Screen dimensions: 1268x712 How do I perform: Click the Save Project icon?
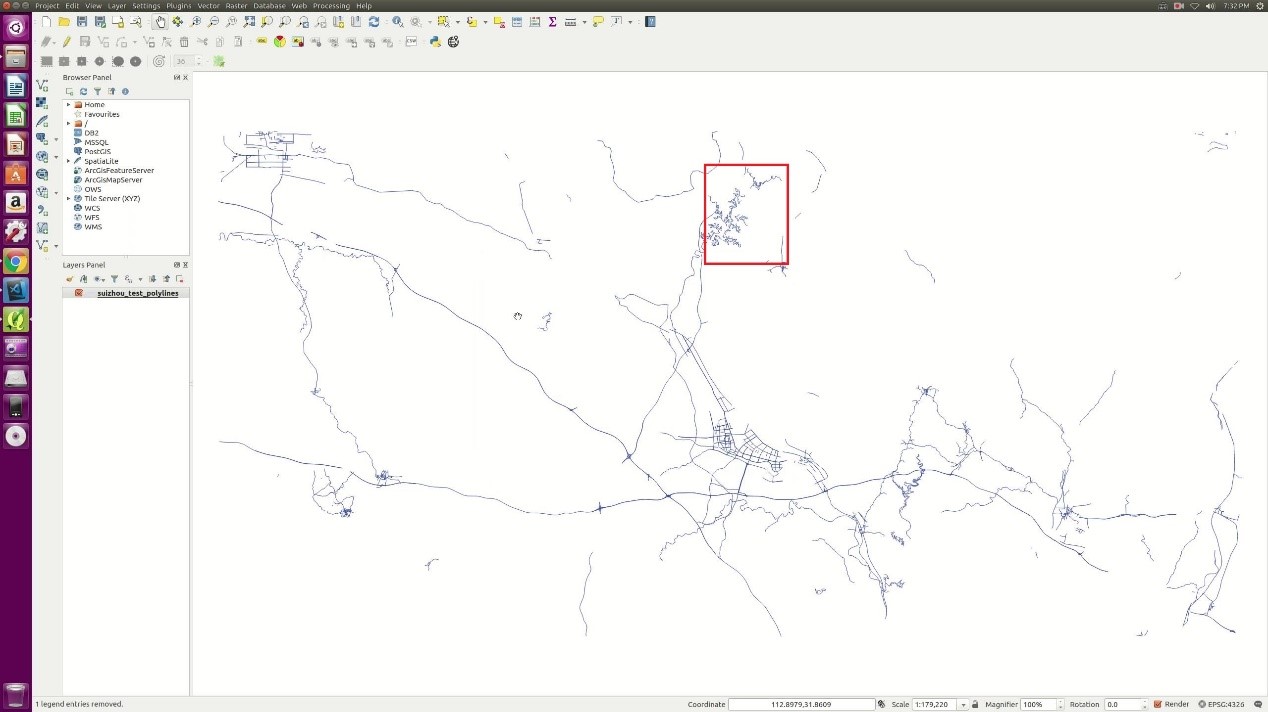(x=82, y=22)
